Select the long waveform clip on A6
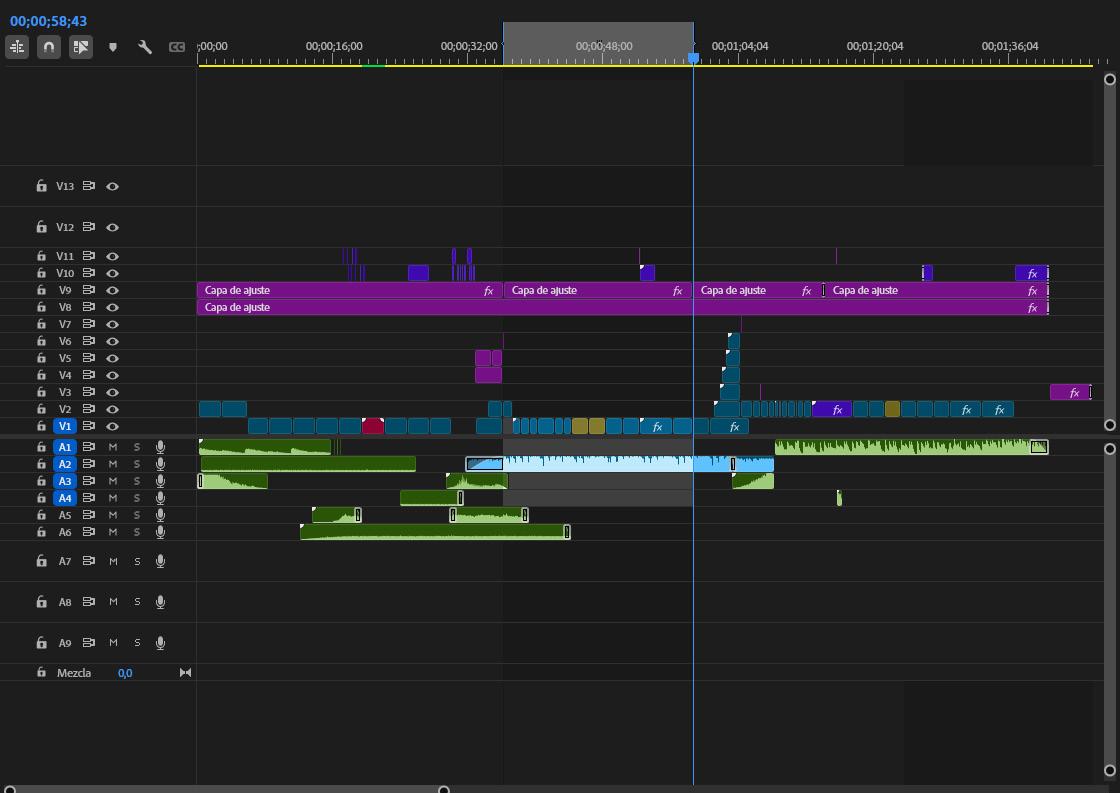The height and width of the screenshot is (793, 1120). point(435,532)
